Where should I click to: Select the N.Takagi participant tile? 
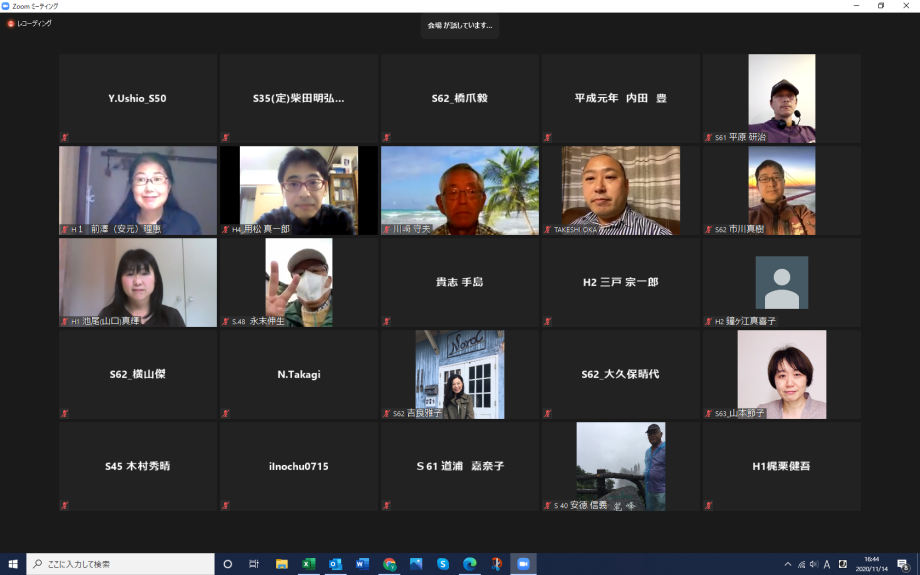(x=299, y=375)
